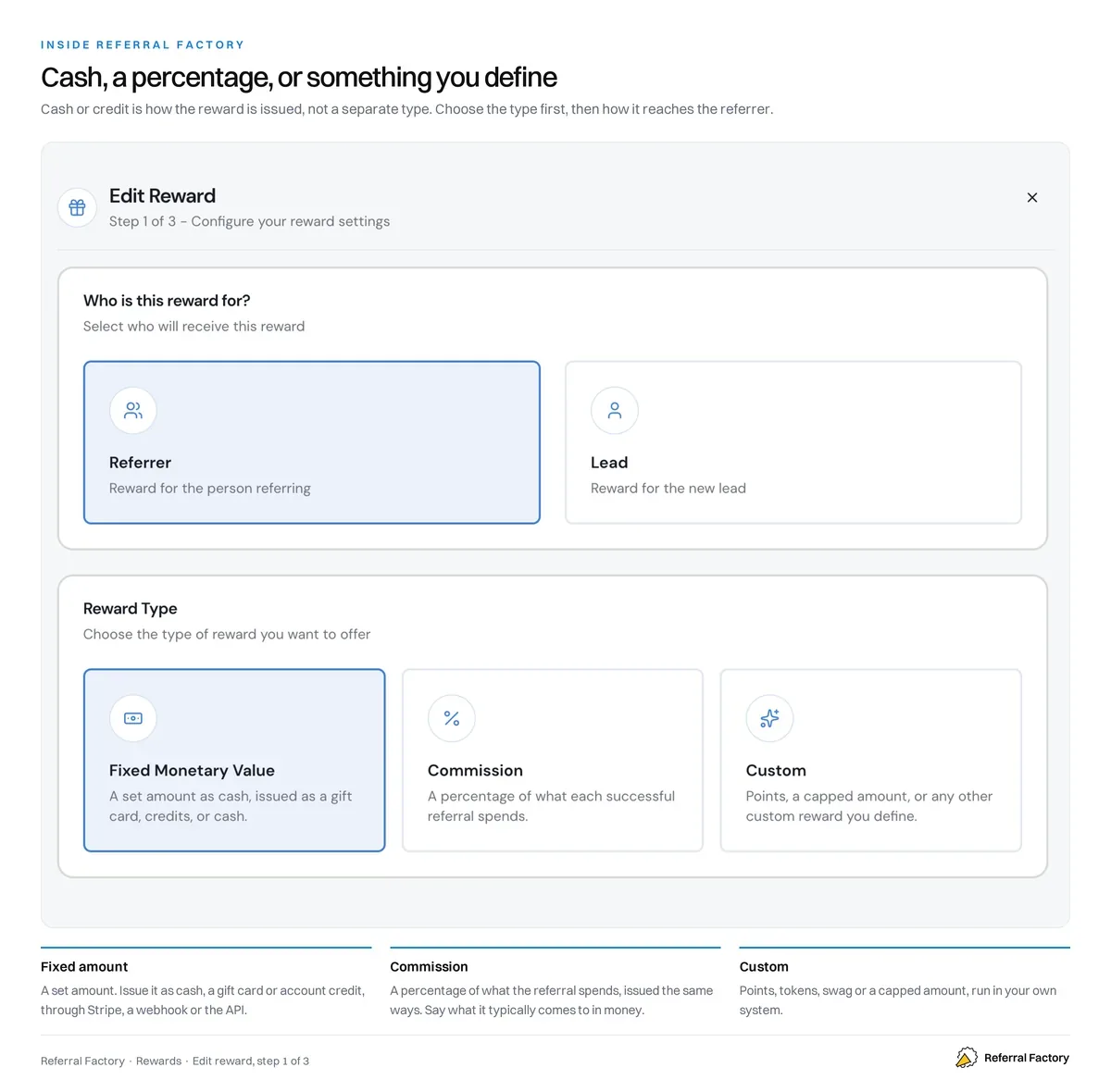This screenshot has height=1092, width=1111.
Task: Select the Fixed Monetary Value reward type
Action: 234,760
